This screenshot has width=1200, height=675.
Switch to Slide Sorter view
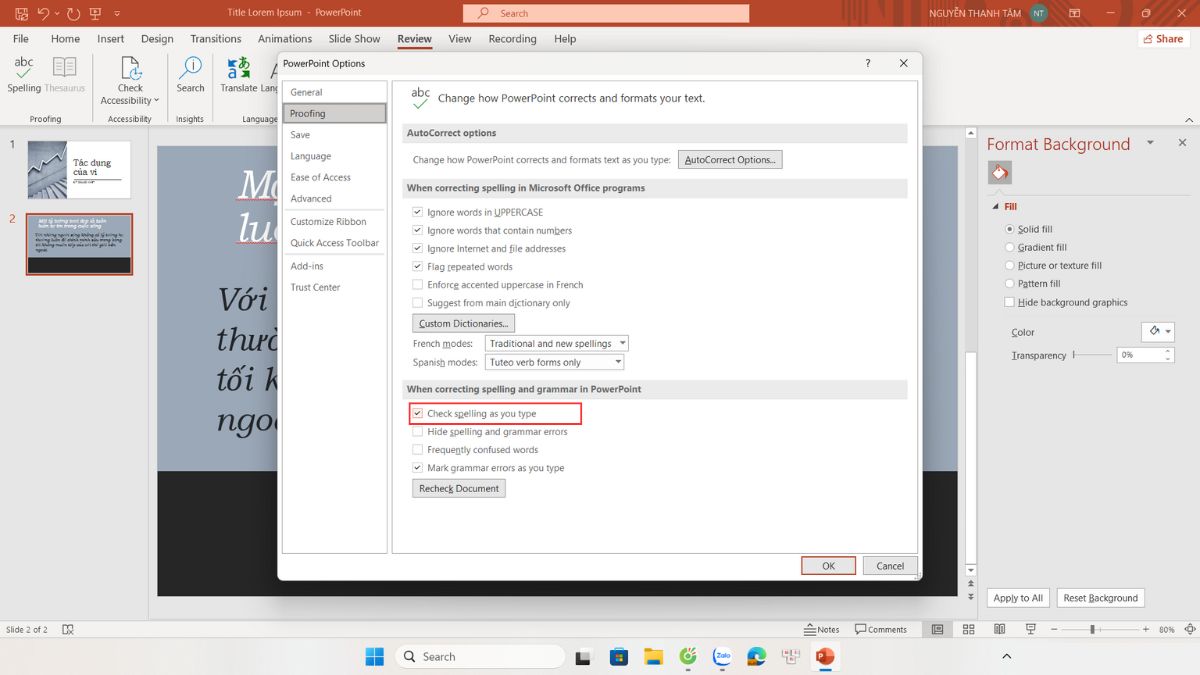pyautogui.click(x=967, y=629)
